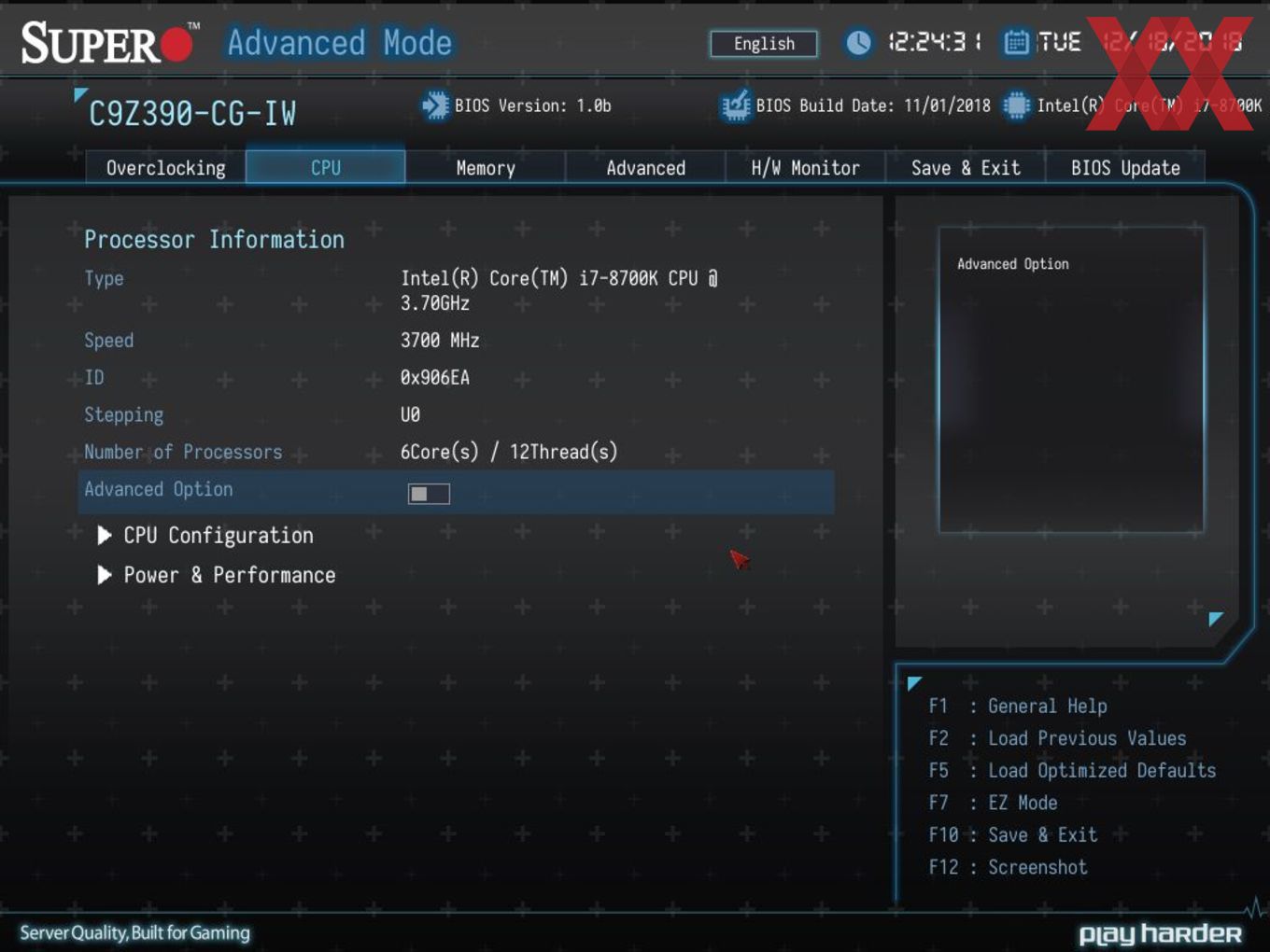Click the BIOS Build Date icon
The height and width of the screenshot is (952, 1270).
(x=736, y=105)
